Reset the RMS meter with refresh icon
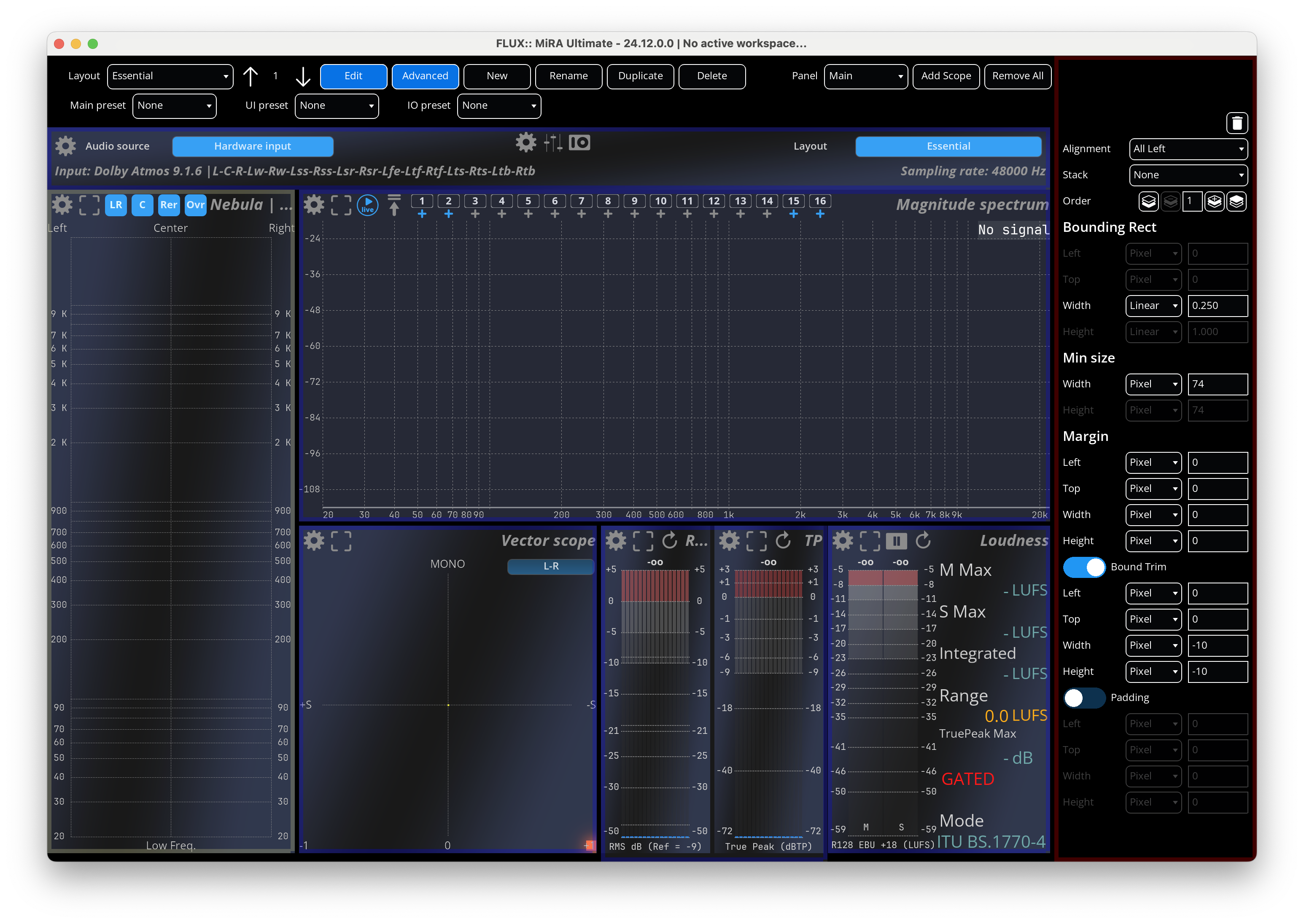 coord(669,540)
